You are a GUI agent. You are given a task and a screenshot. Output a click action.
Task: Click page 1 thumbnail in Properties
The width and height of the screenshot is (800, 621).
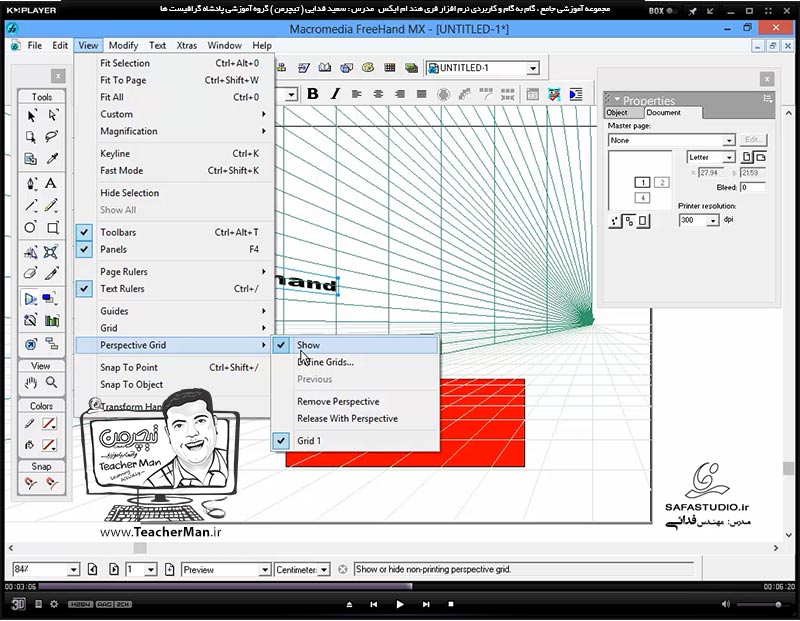pyautogui.click(x=642, y=182)
